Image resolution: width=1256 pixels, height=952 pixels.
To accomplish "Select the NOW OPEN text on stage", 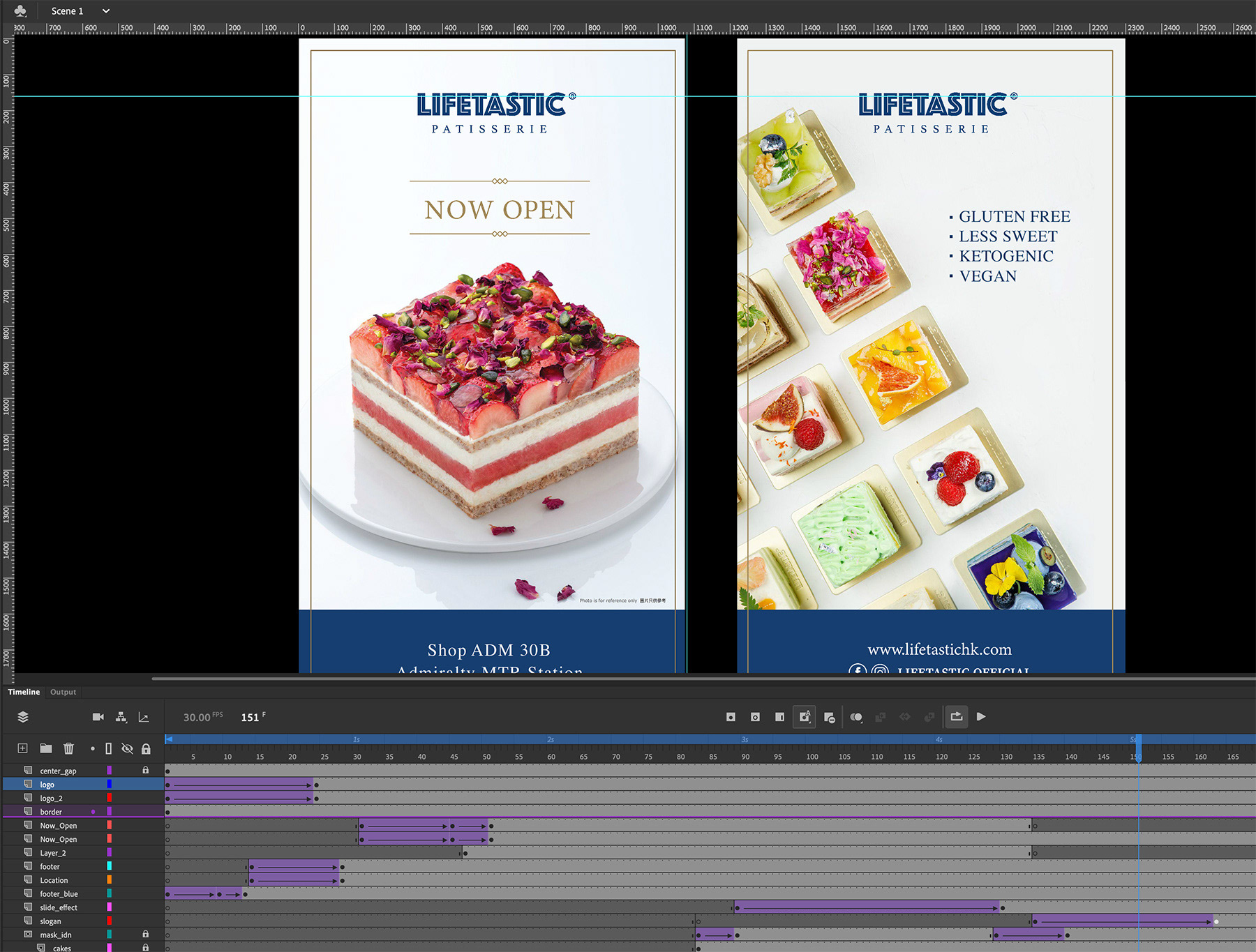I will tap(500, 210).
